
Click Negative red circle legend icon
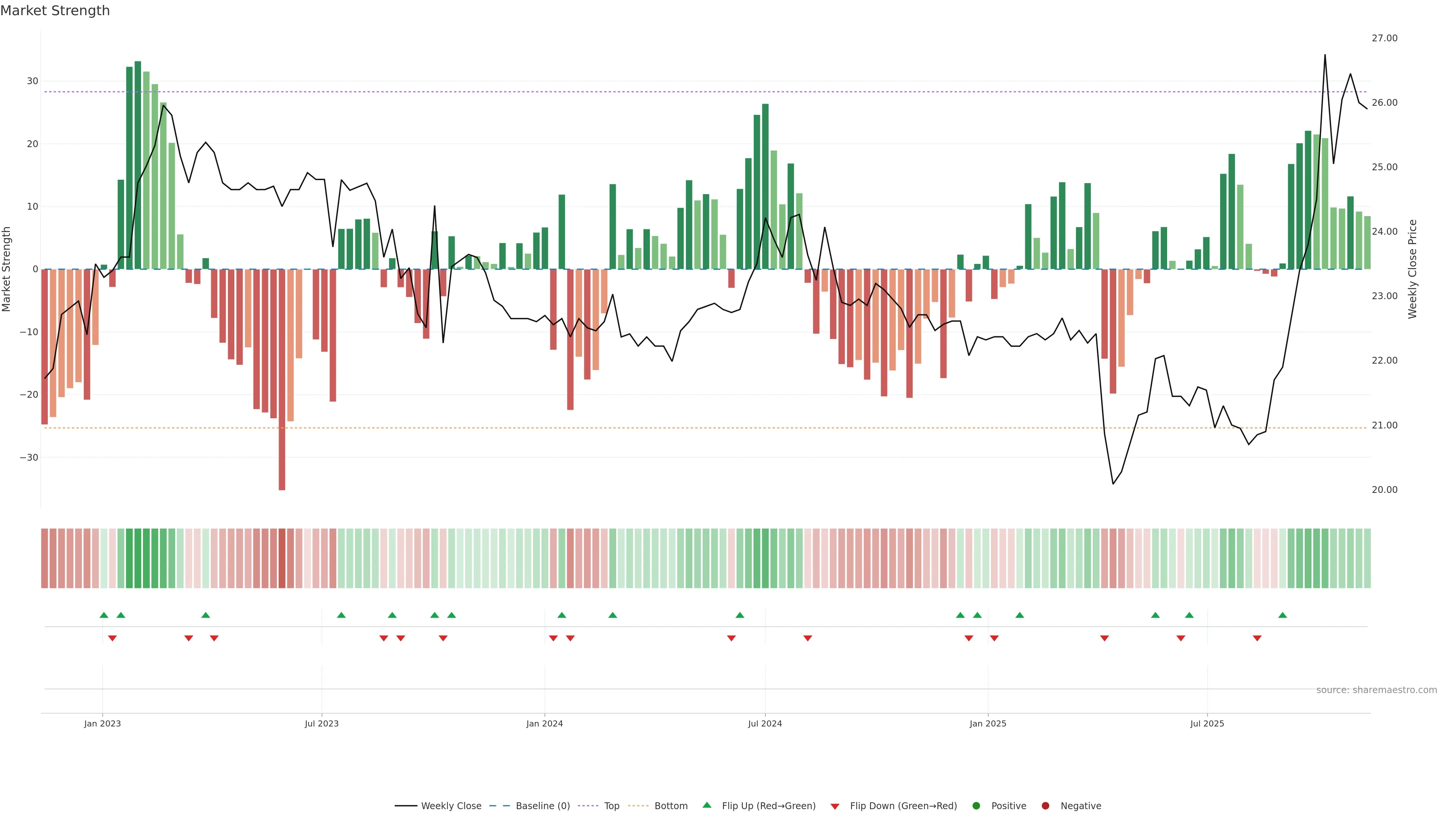pyautogui.click(x=1045, y=806)
